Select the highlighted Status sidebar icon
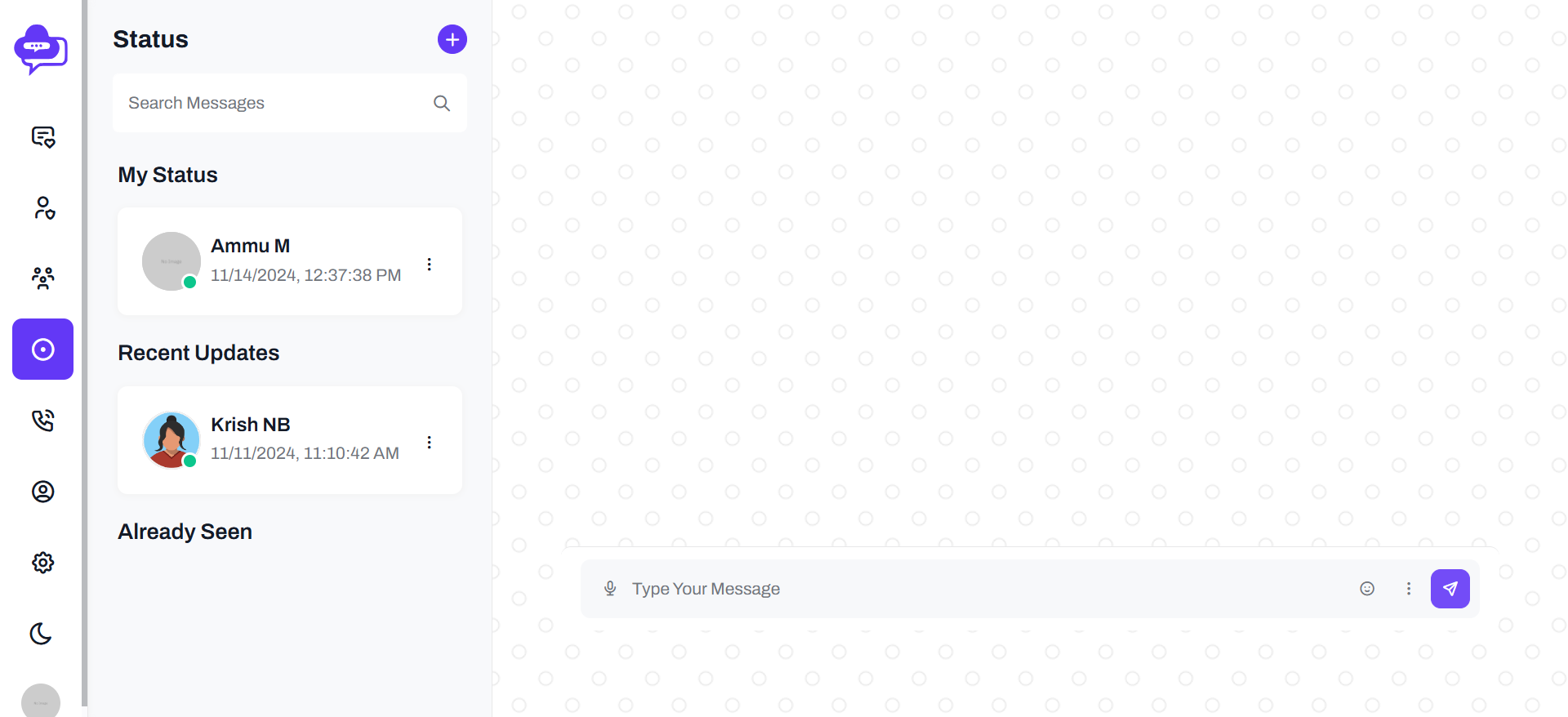The image size is (1568, 717). tap(42, 350)
